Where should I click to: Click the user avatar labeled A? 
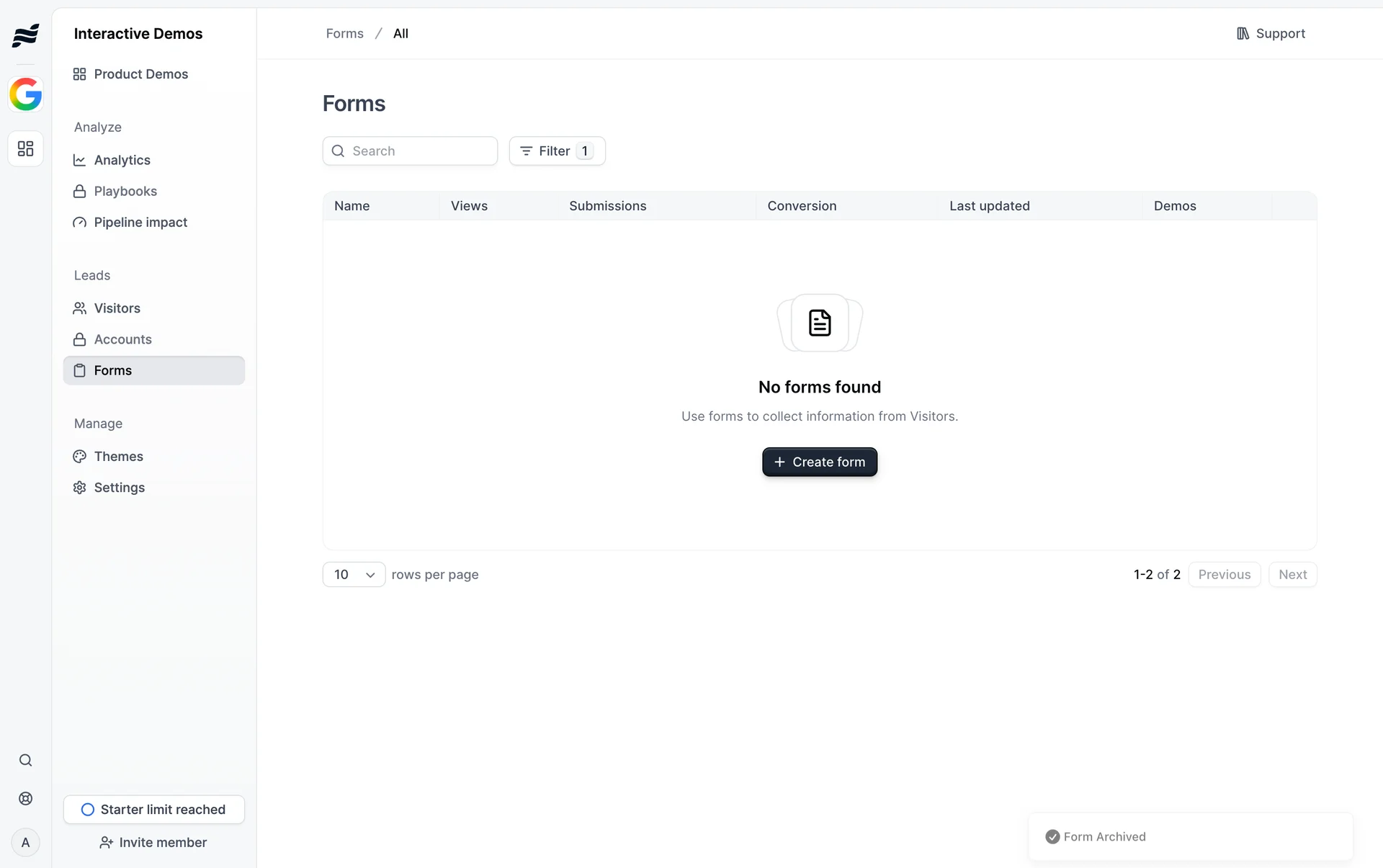click(x=25, y=842)
